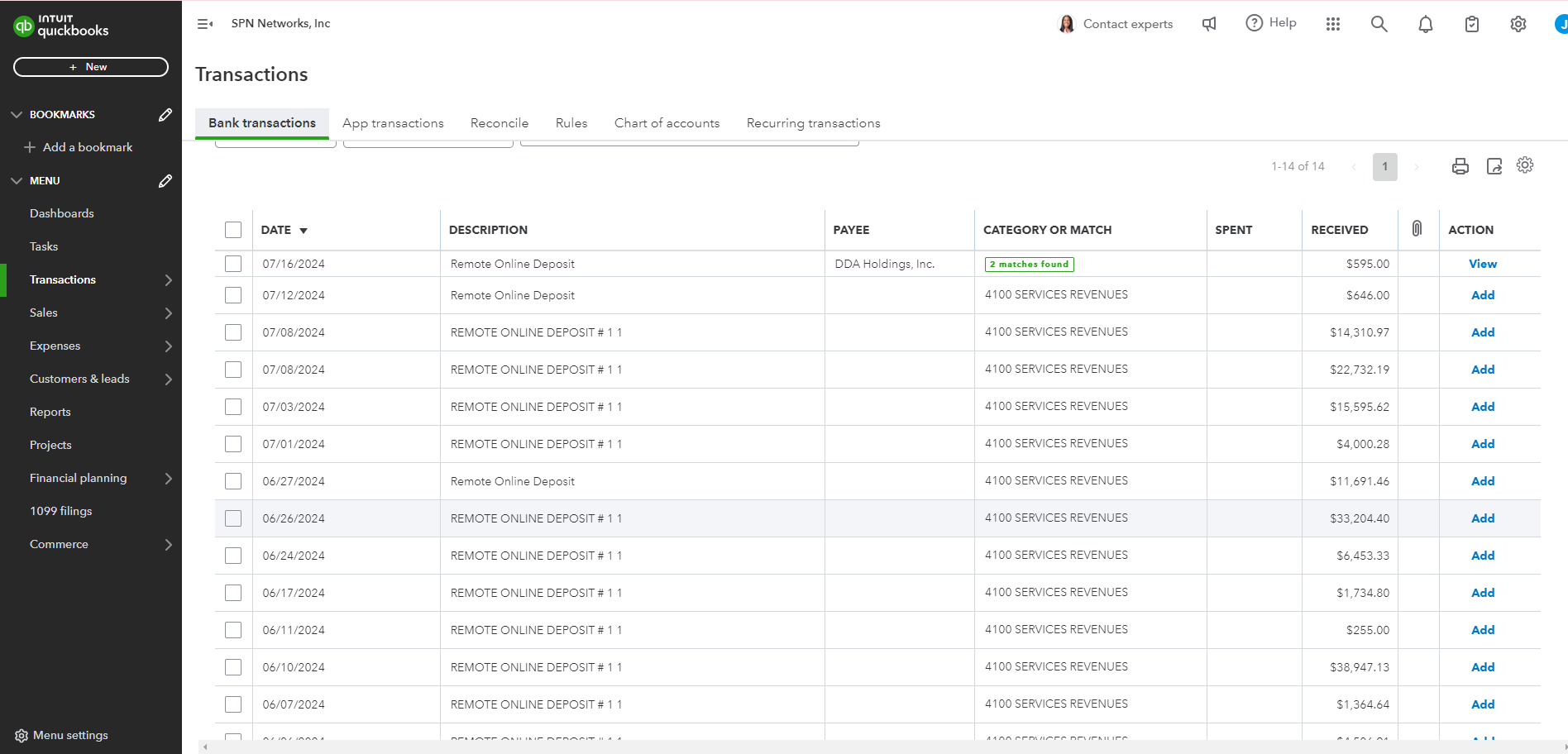Check the 06/26/2024 transaction row
This screenshot has height=754, width=1568.
(233, 518)
